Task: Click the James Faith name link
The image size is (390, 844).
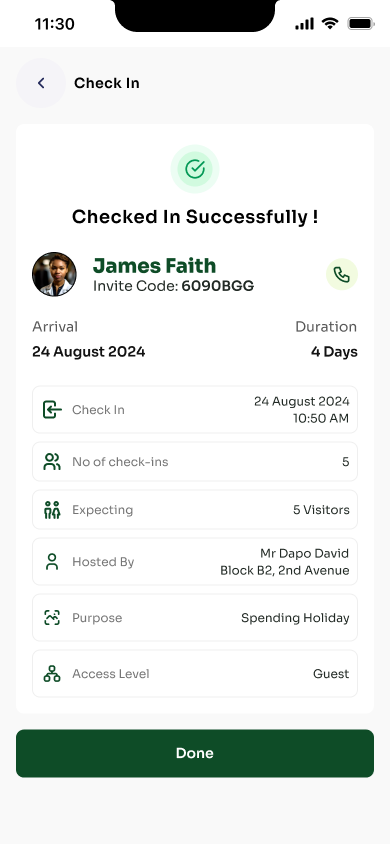Action: [154, 265]
